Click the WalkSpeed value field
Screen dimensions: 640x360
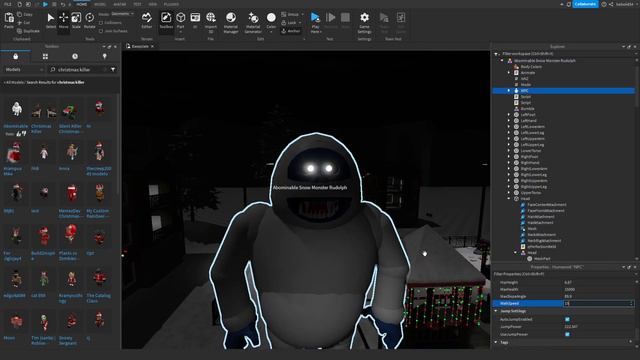pyautogui.click(x=598, y=303)
